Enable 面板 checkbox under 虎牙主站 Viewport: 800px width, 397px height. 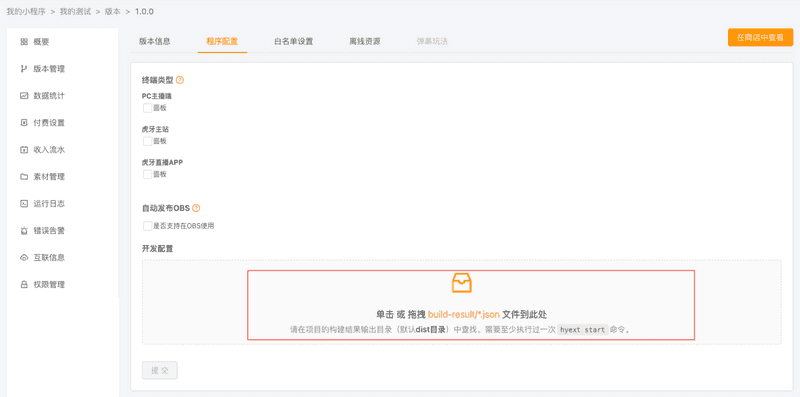click(147, 141)
